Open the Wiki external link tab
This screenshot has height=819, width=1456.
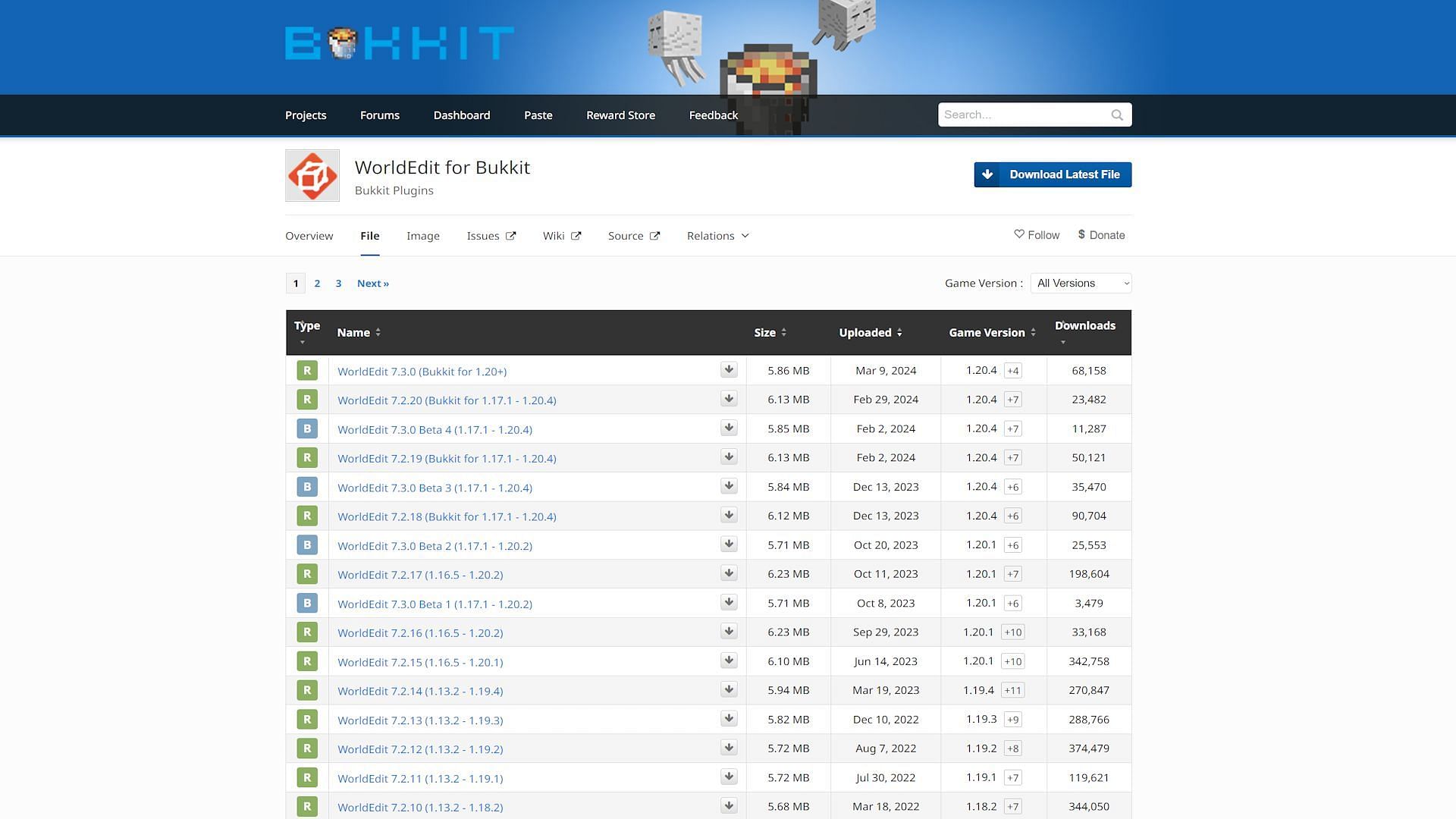pyautogui.click(x=562, y=236)
